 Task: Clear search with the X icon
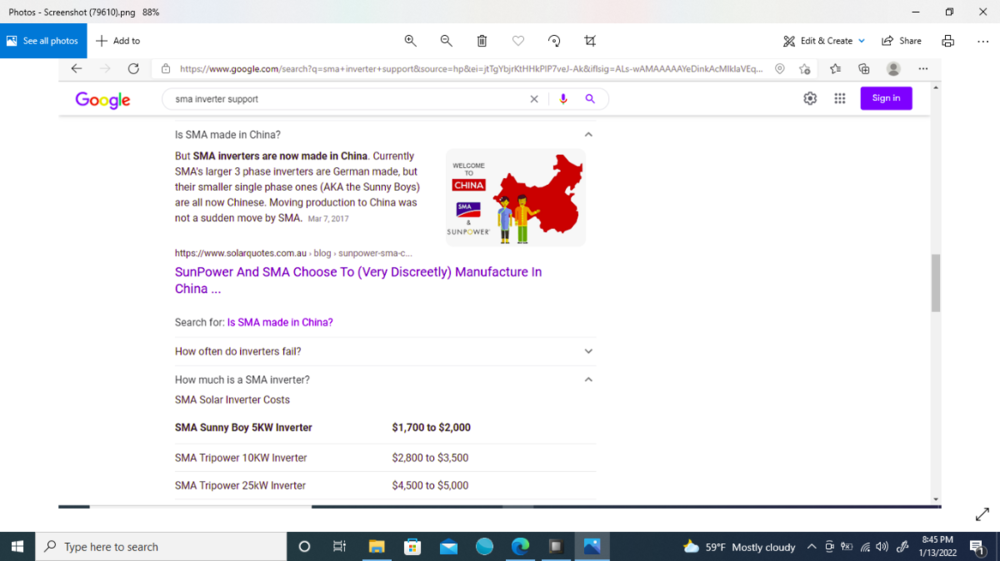click(x=534, y=99)
